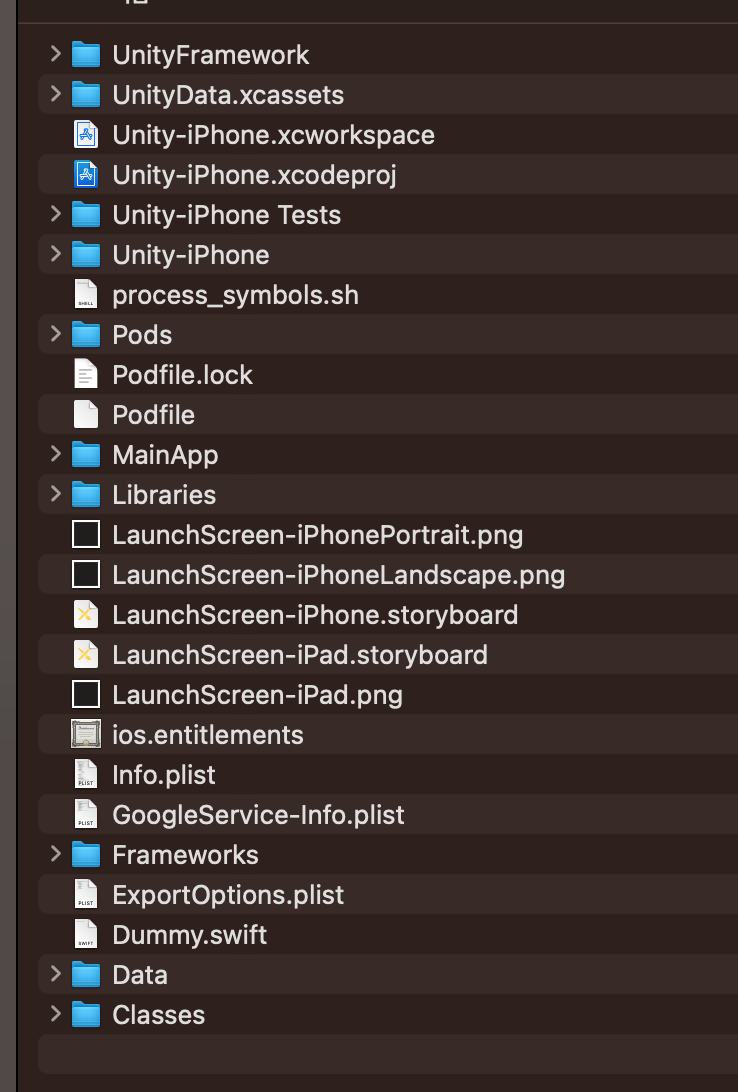738x1092 pixels.
Task: Select the Unity-iPhone.xcodeproj file name
Action: pyautogui.click(x=255, y=175)
